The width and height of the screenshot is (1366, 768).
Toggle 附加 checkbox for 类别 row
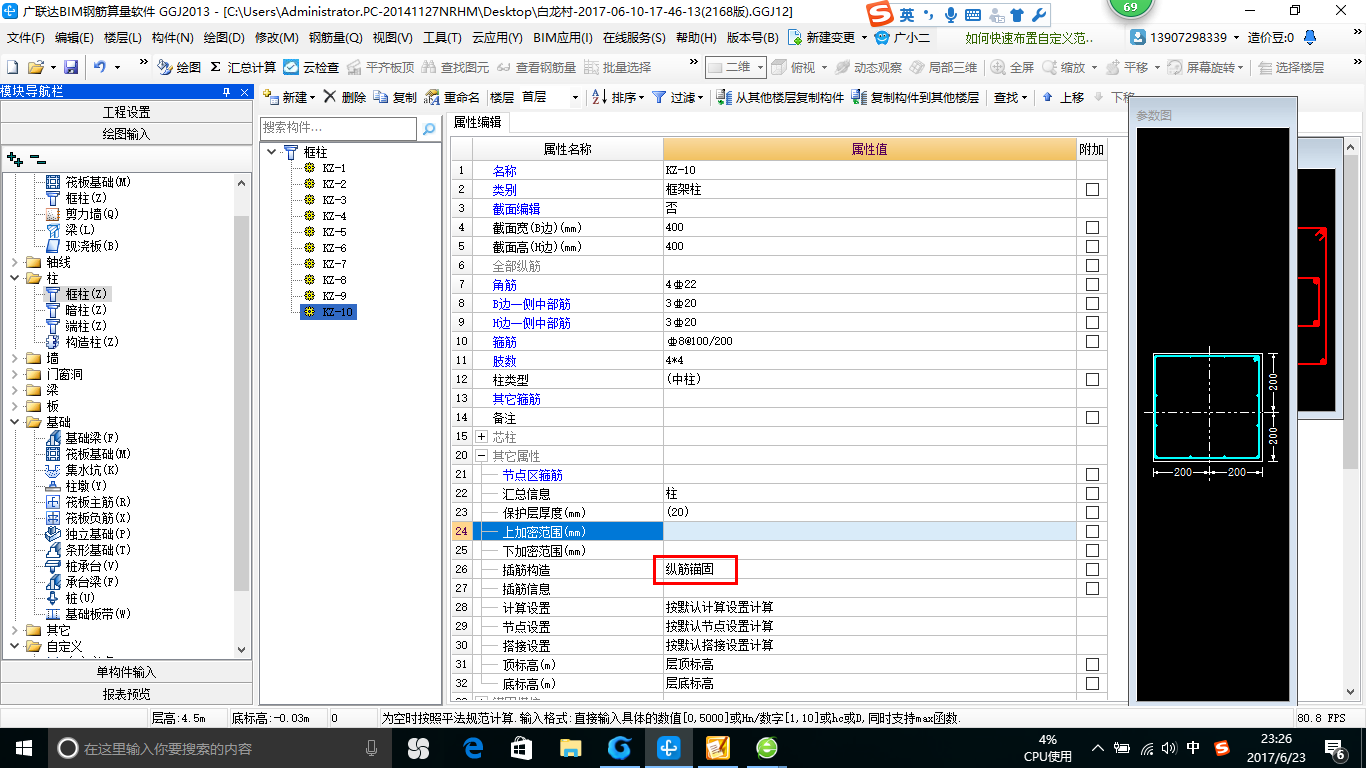(1092, 190)
